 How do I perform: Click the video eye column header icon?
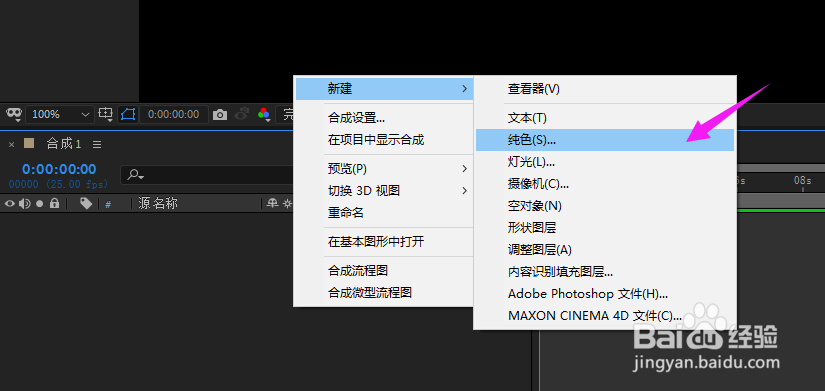click(x=9, y=204)
